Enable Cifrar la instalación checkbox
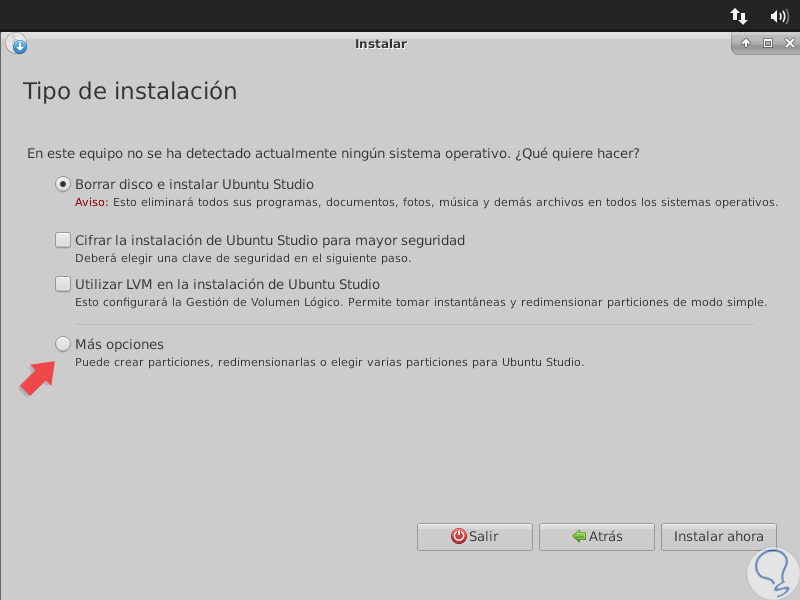 click(63, 240)
